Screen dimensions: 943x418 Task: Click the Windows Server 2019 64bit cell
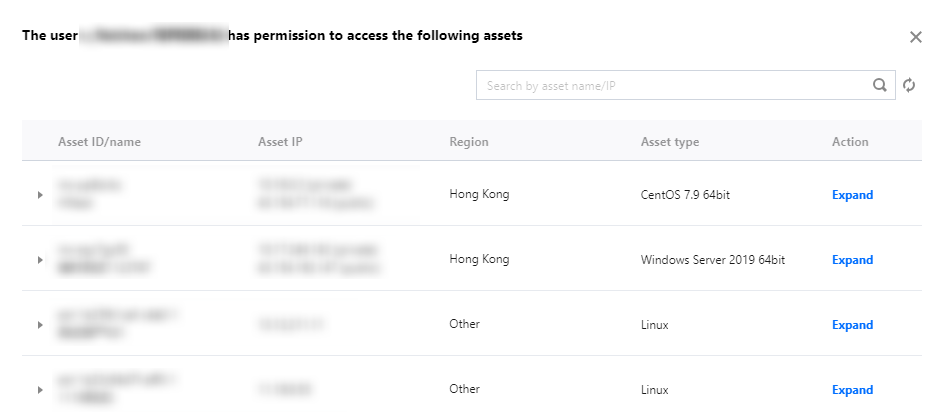coord(712,260)
